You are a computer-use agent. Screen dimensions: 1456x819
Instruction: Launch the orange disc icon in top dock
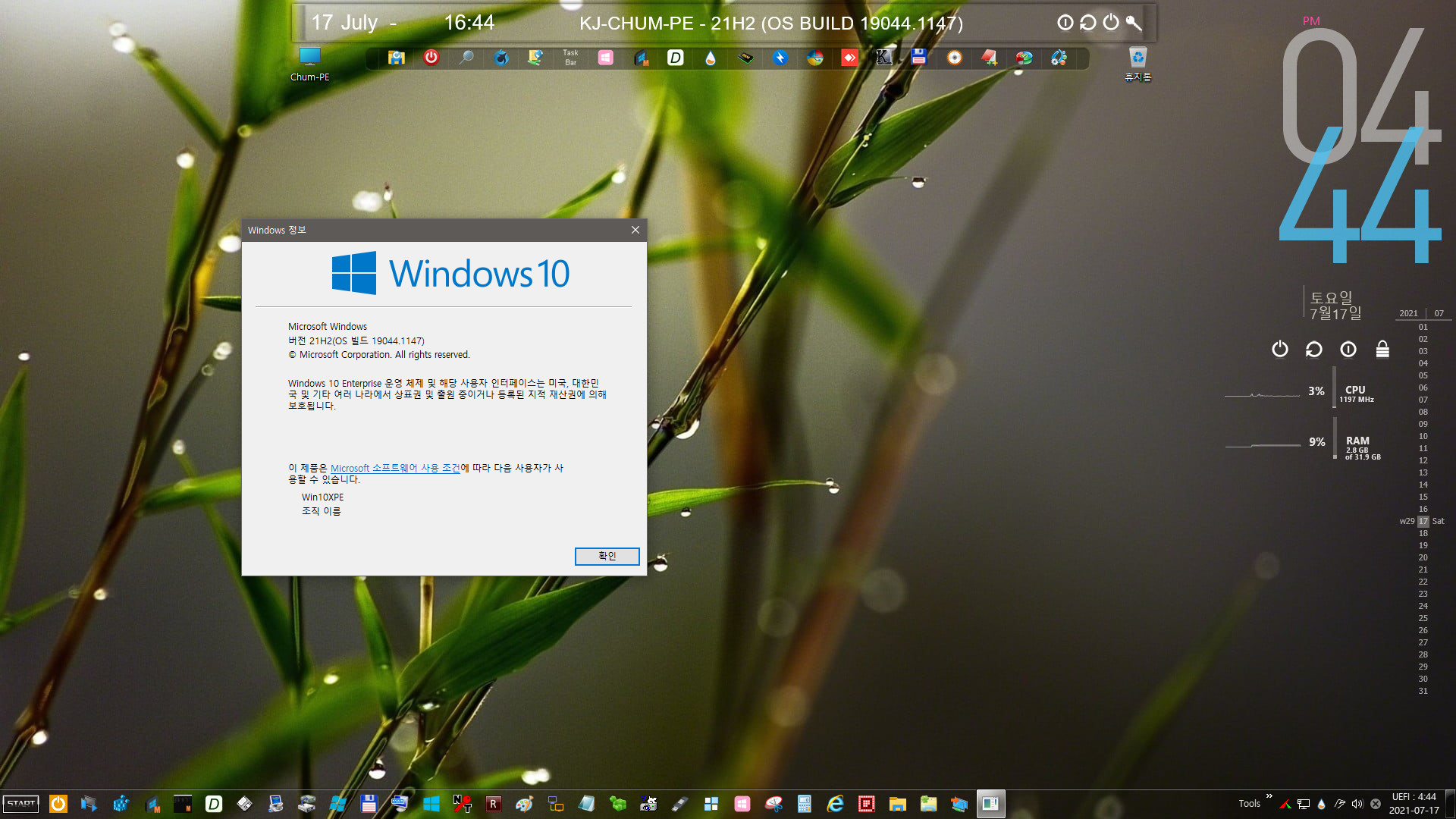[954, 58]
